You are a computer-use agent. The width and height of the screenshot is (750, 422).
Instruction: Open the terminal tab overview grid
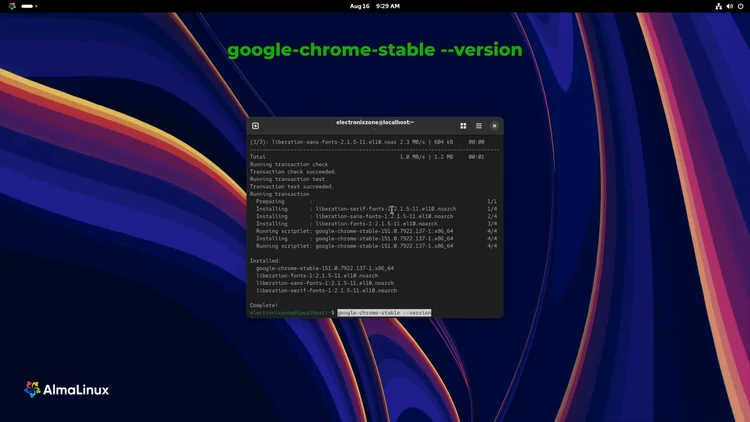(x=463, y=126)
